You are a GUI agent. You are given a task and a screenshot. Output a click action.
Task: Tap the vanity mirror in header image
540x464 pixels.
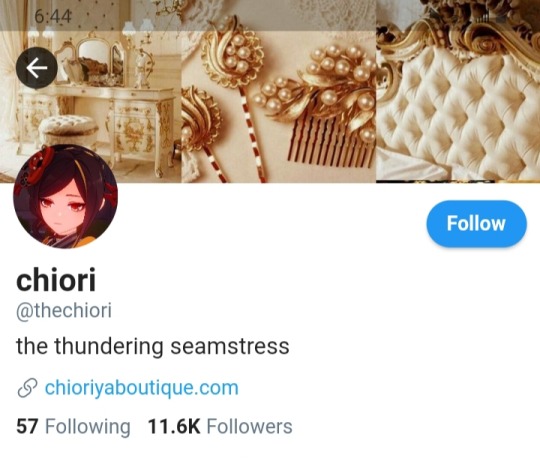(93, 60)
